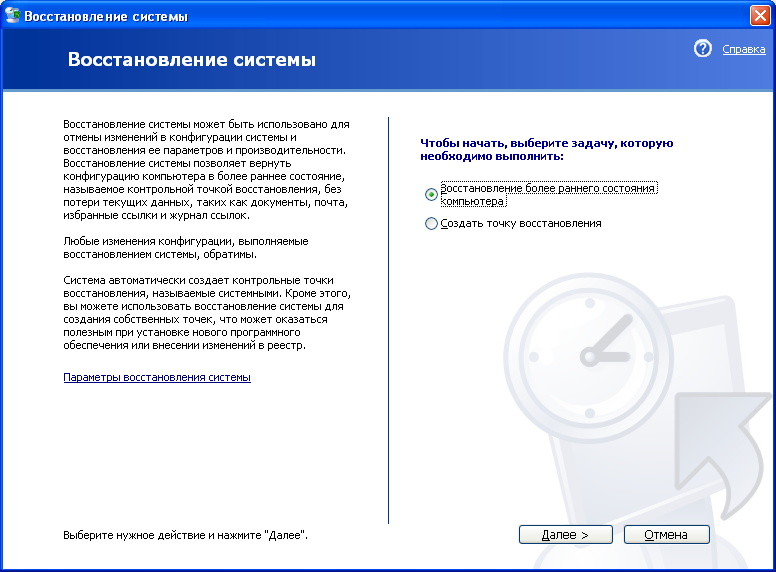
Task: Click the Восстановление системы header title
Action: click(192, 59)
